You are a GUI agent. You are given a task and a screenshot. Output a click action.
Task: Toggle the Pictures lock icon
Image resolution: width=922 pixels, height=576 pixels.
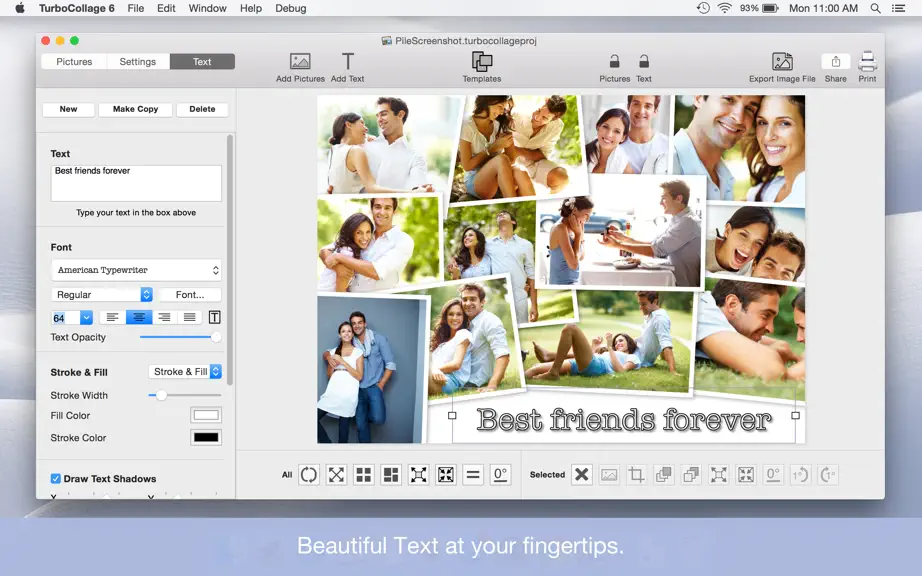[x=614, y=61]
